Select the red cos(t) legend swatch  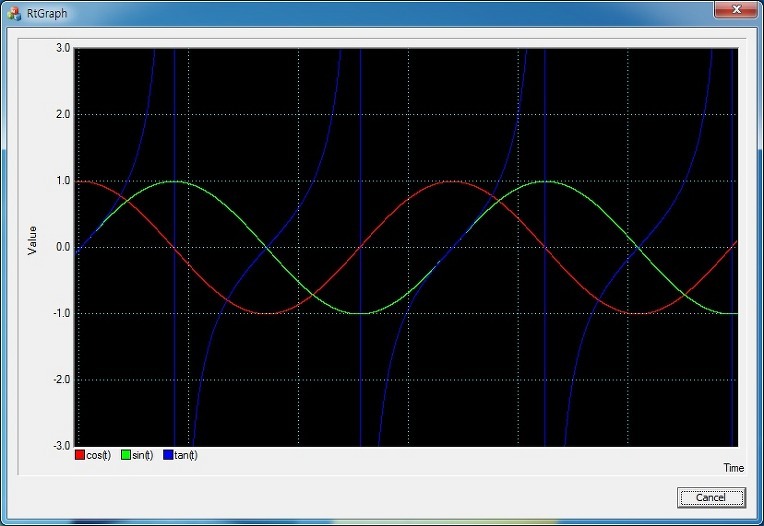pyautogui.click(x=80, y=455)
